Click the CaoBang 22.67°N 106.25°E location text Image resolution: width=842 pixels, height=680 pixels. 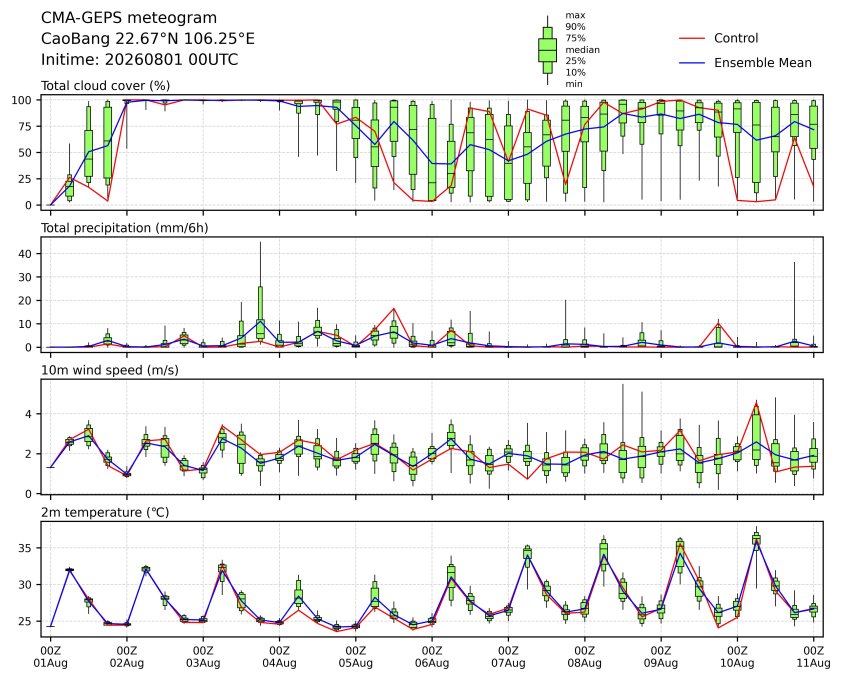point(148,39)
